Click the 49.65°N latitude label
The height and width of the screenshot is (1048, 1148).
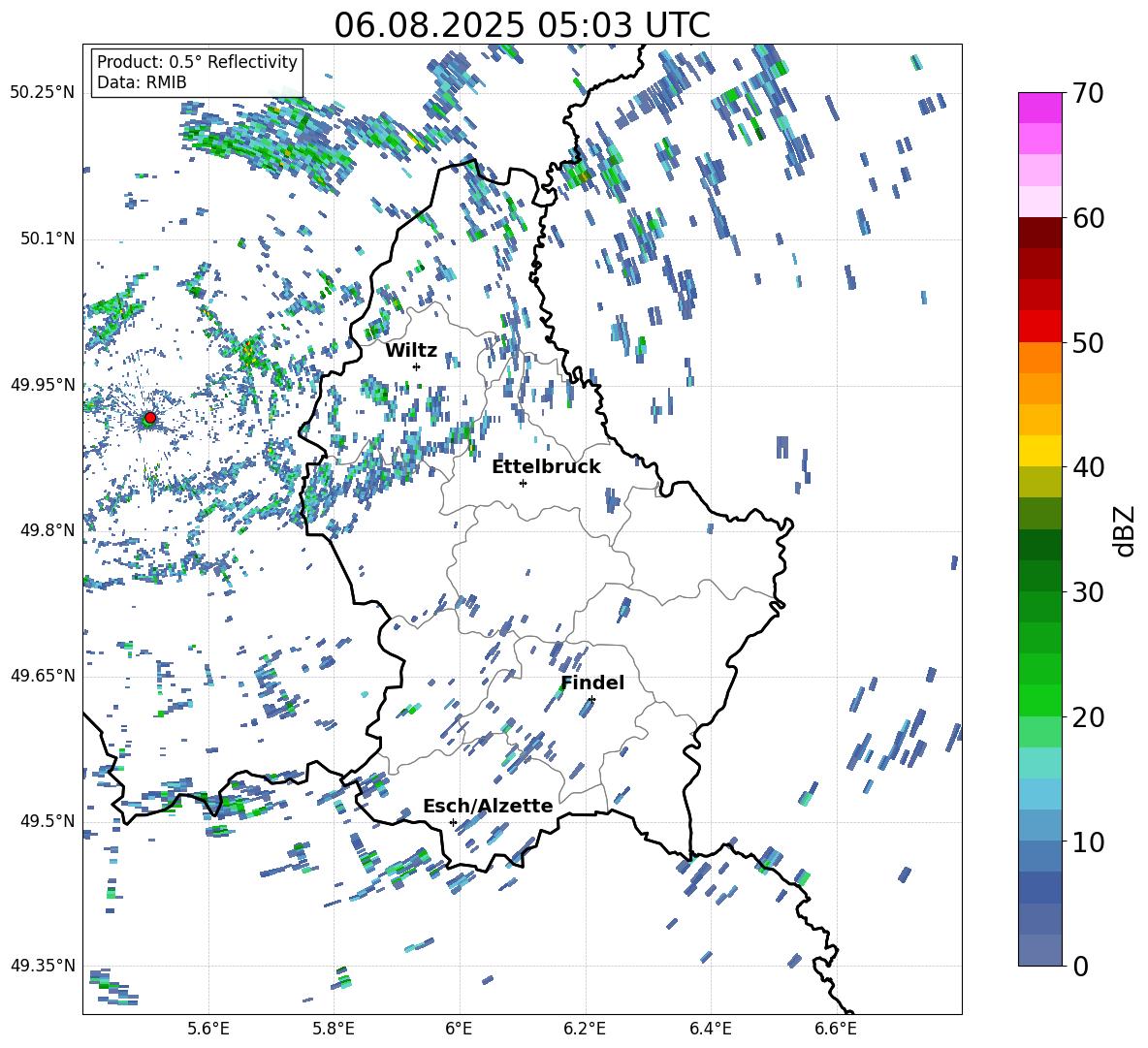[43, 675]
